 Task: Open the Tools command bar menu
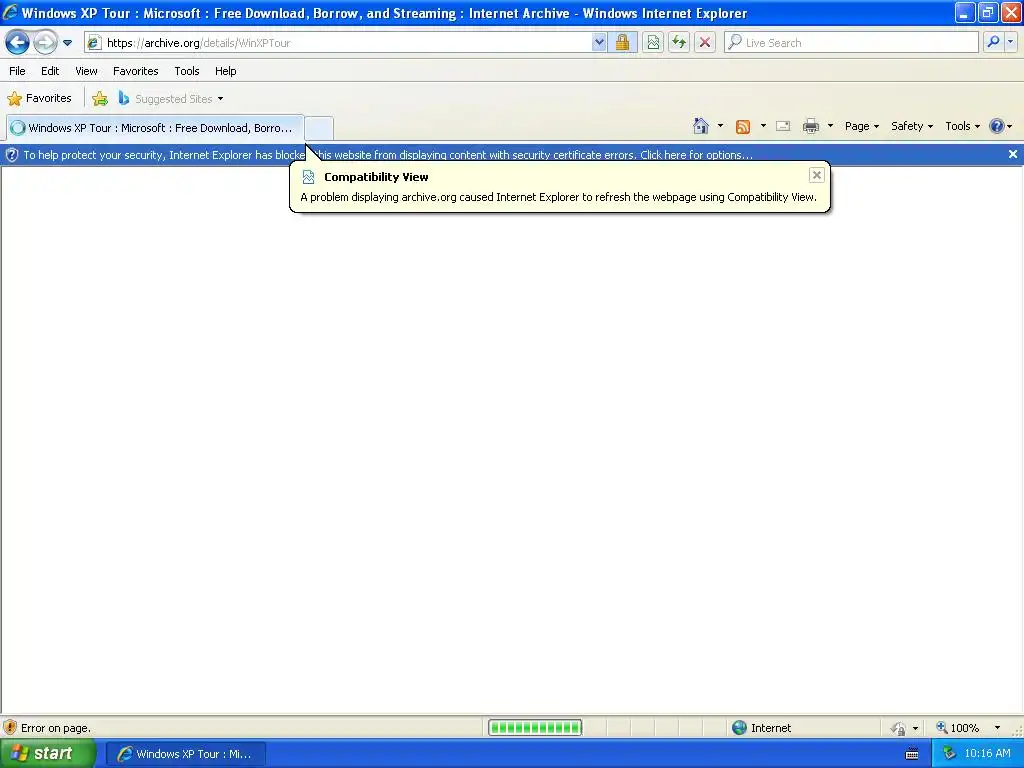[x=962, y=126]
